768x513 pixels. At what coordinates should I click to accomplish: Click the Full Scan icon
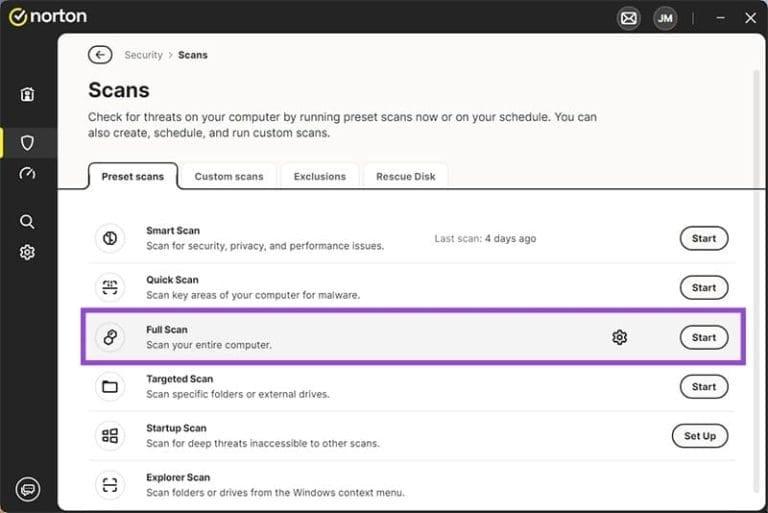110,337
